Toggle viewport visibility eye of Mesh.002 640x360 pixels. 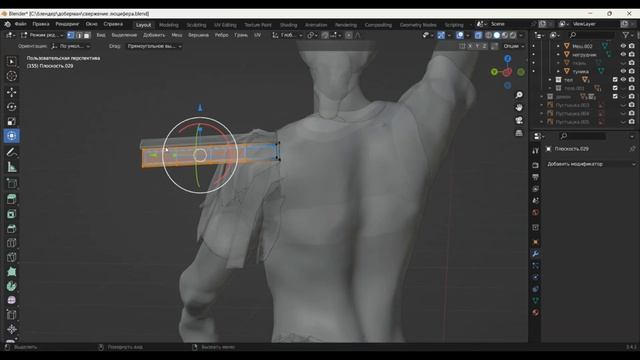point(623,46)
